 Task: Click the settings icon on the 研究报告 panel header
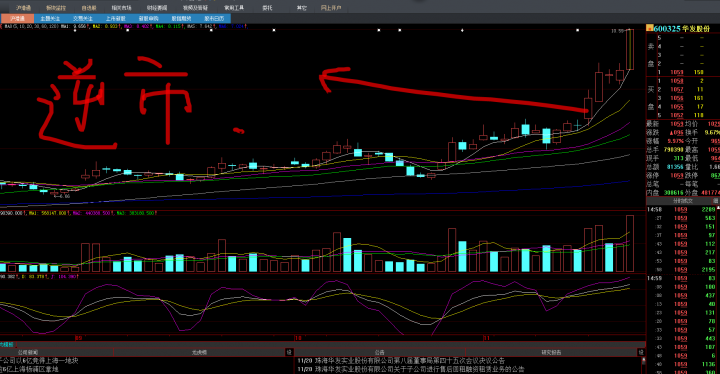pyautogui.click(x=641, y=352)
